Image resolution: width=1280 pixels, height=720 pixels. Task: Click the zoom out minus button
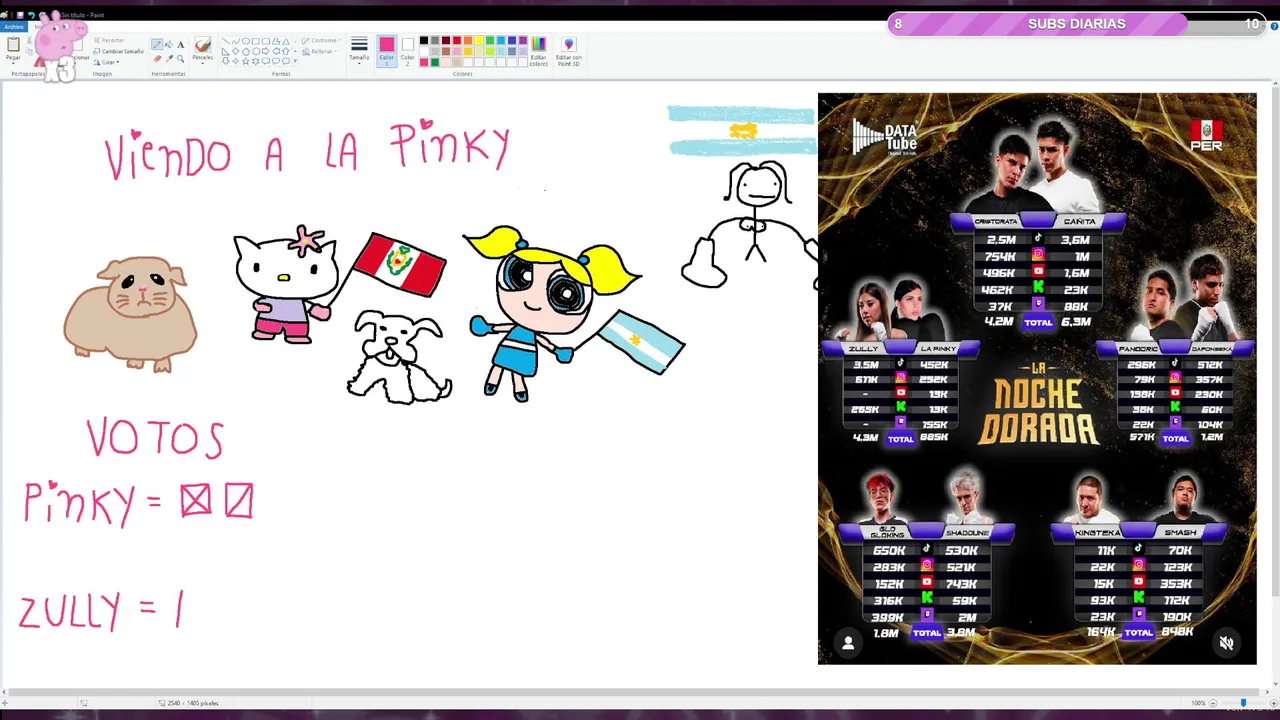(x=1213, y=703)
